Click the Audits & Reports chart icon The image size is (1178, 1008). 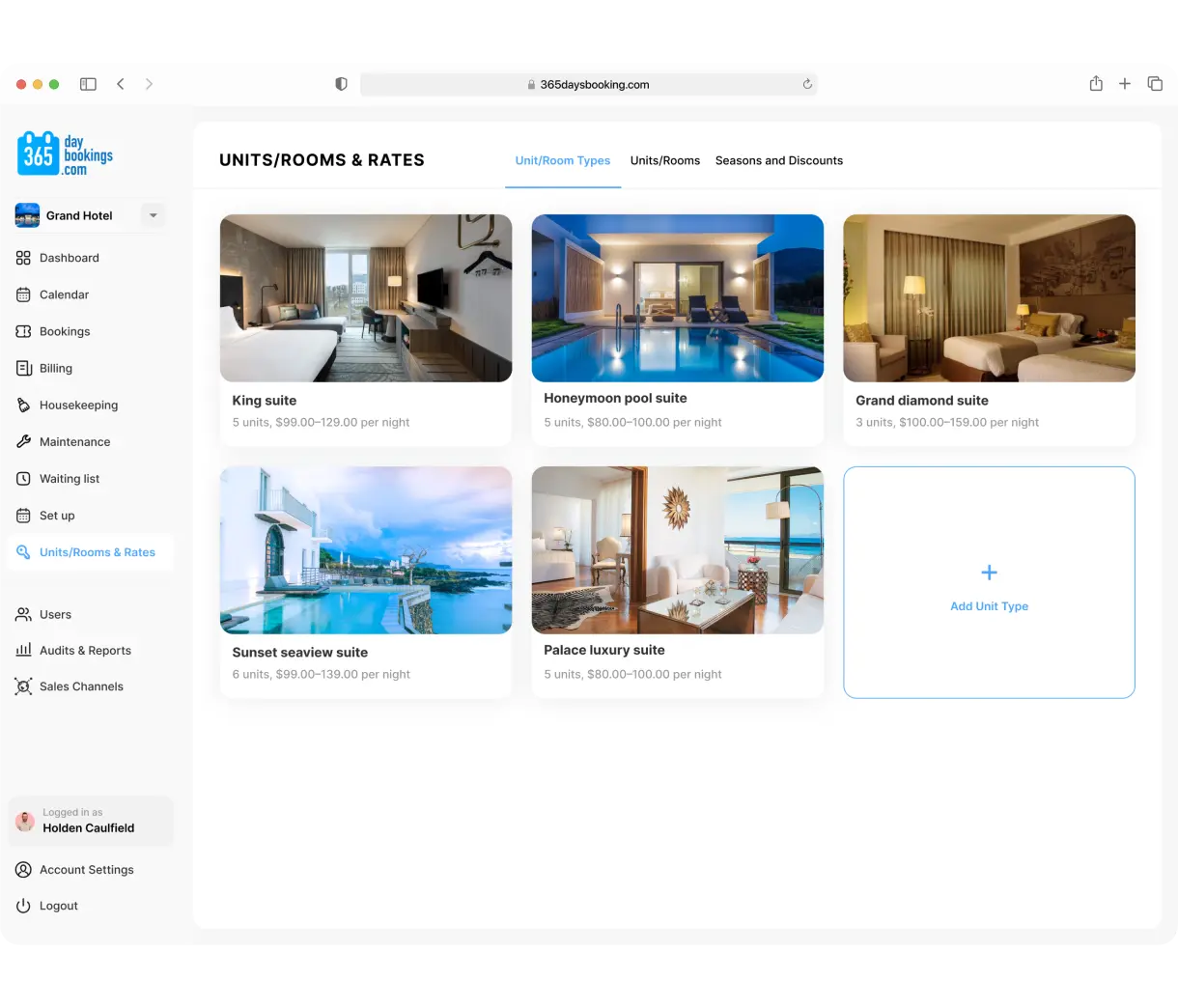click(x=23, y=650)
